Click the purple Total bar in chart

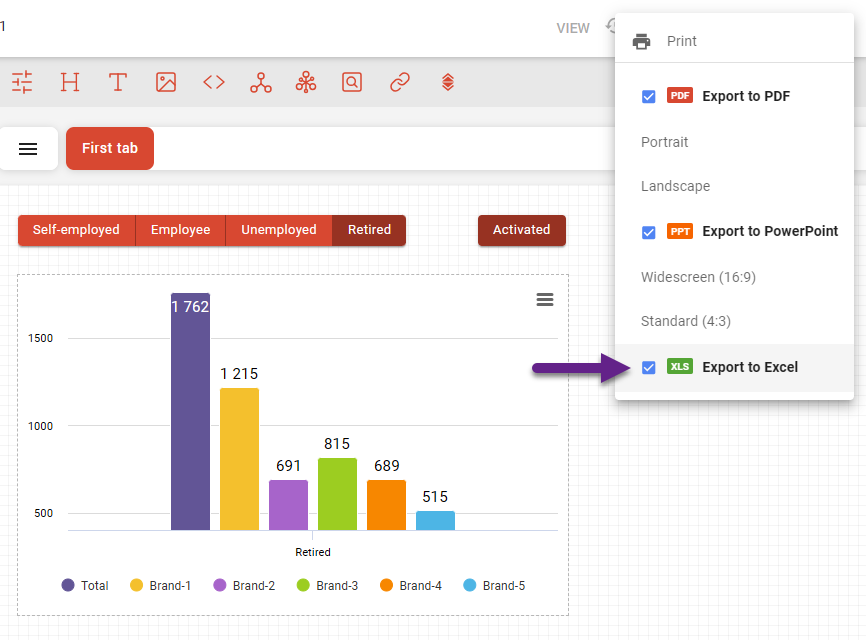point(190,420)
